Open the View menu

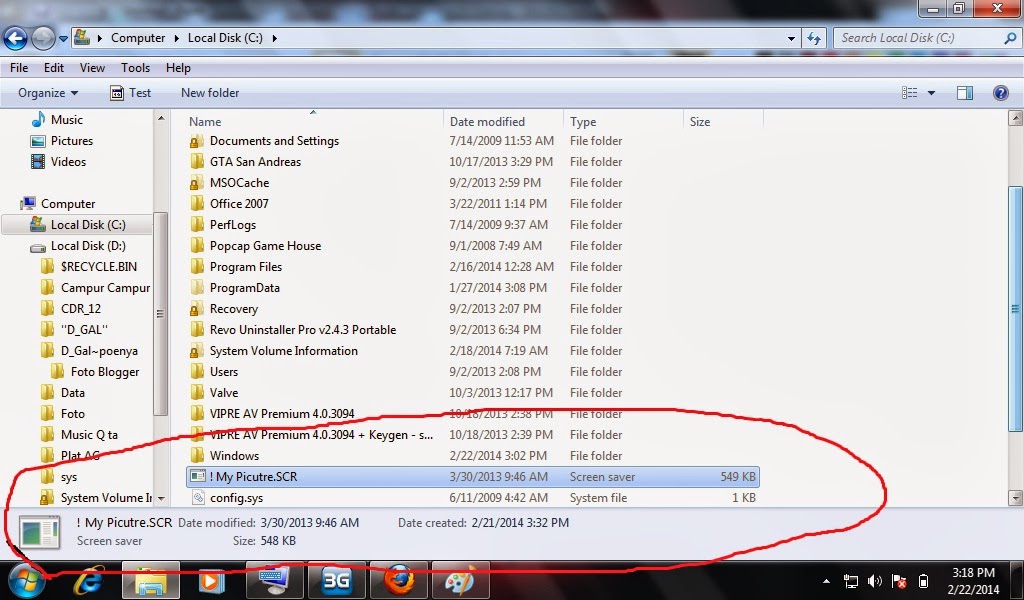pos(92,67)
